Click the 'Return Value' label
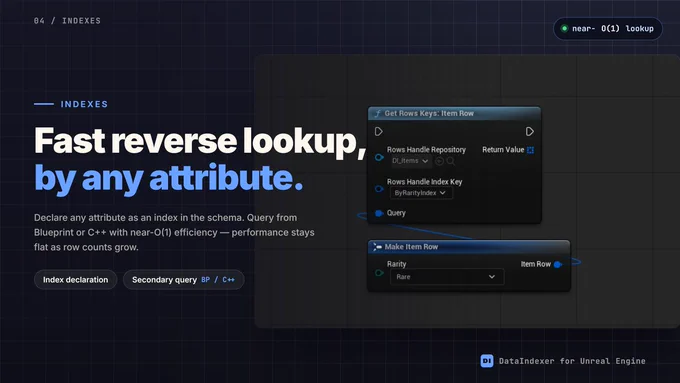The image size is (680, 383). click(503, 150)
